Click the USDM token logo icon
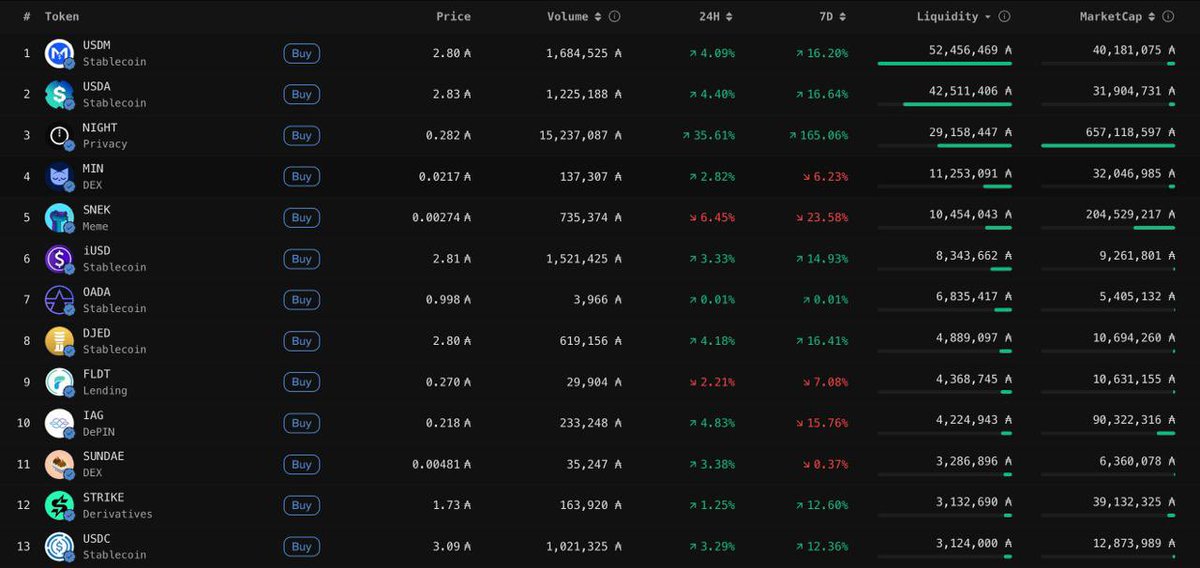This screenshot has height=568, width=1200. point(59,53)
